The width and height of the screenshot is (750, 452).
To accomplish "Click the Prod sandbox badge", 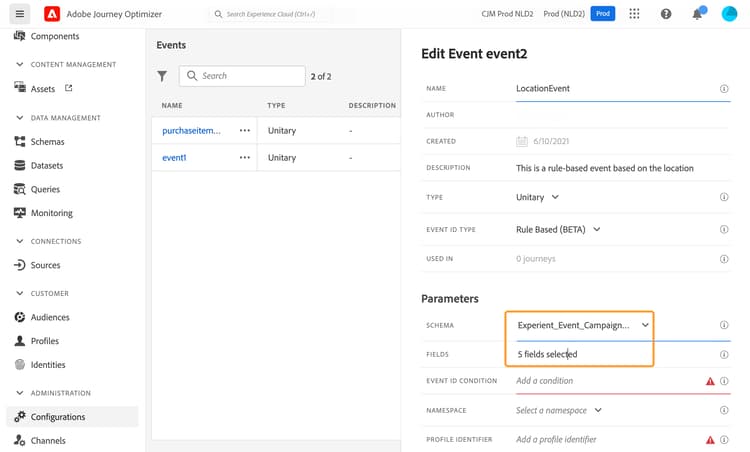I will pos(602,14).
